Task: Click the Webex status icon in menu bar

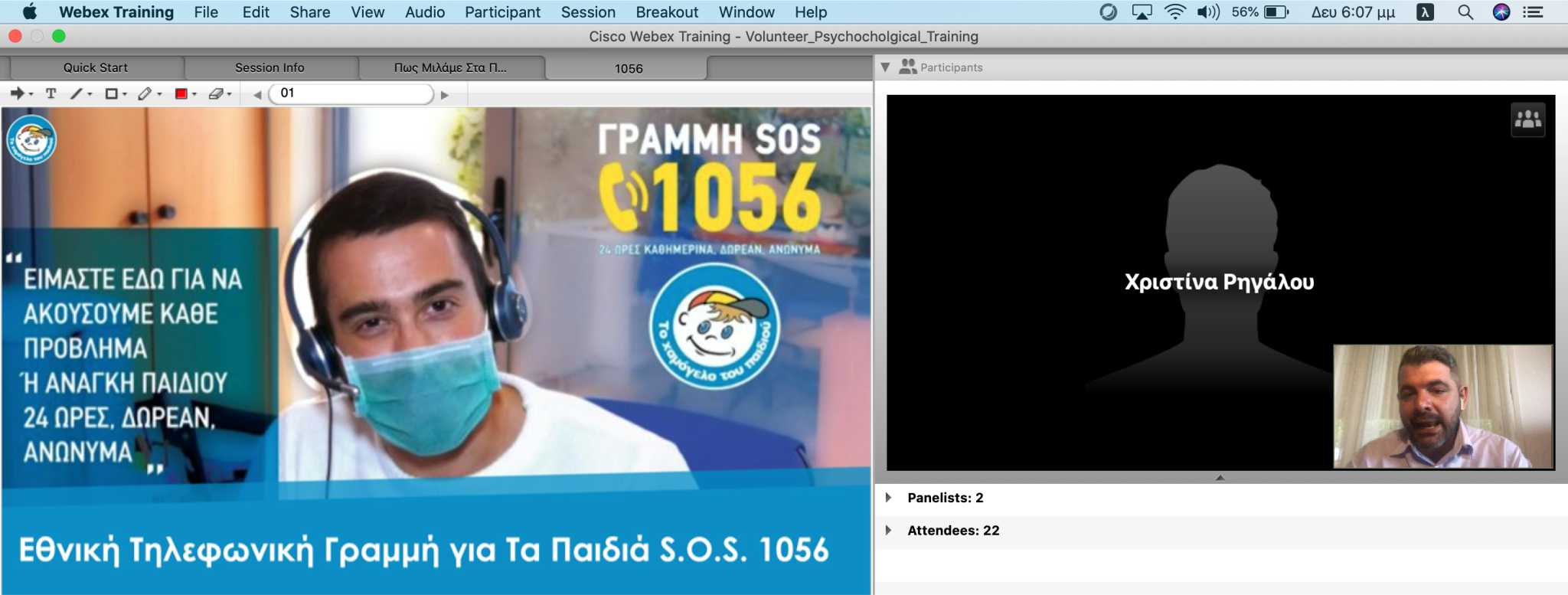Action: point(1108,11)
